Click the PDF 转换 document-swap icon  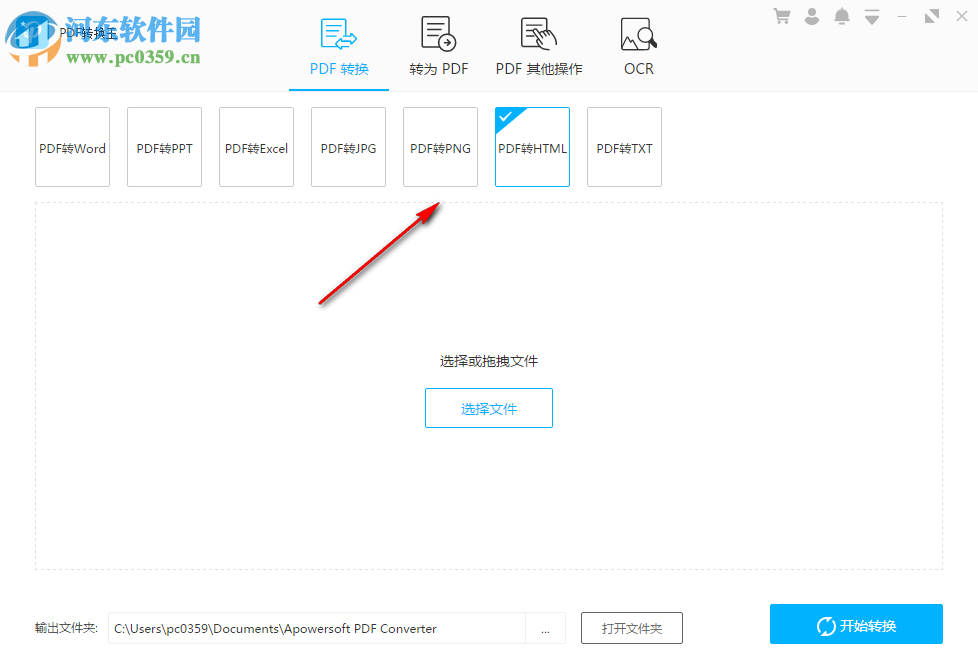[x=338, y=32]
